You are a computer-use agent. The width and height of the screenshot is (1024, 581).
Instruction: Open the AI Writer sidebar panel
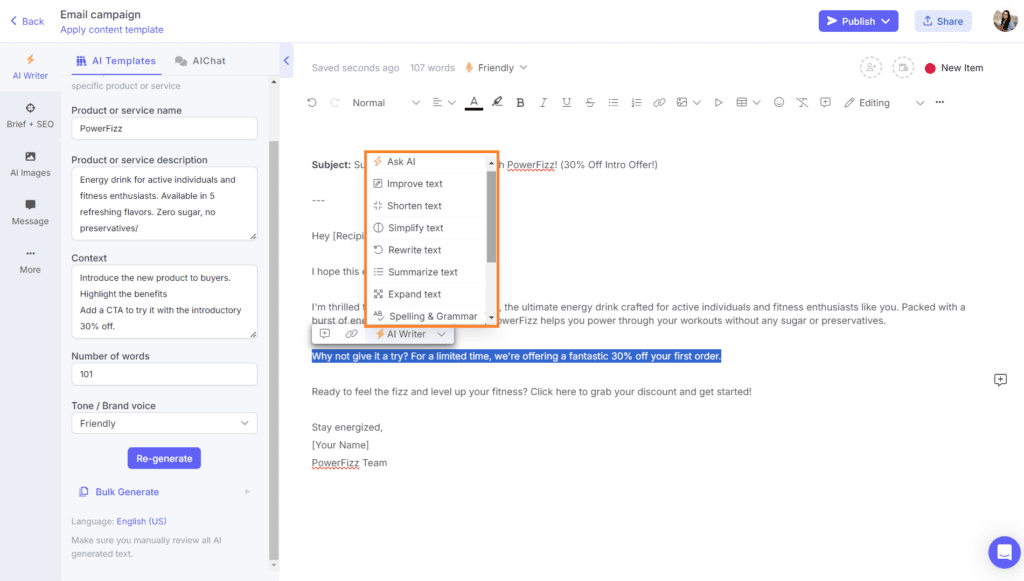[x=30, y=67]
